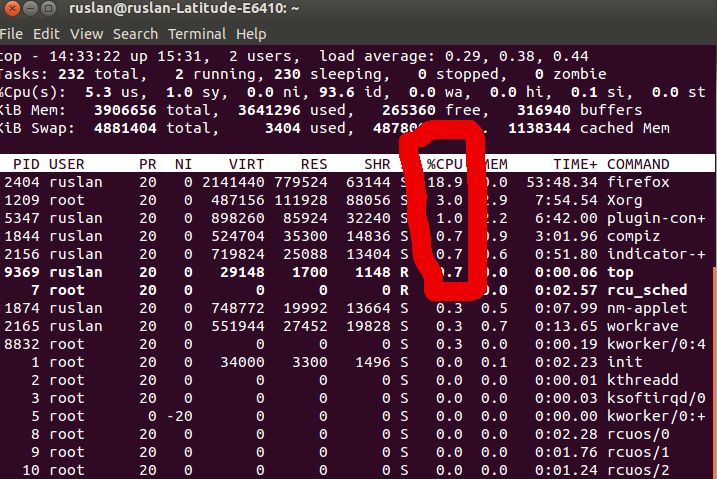The height and width of the screenshot is (479, 717).
Task: Click the Mem used value 3641296
Action: tap(269, 110)
